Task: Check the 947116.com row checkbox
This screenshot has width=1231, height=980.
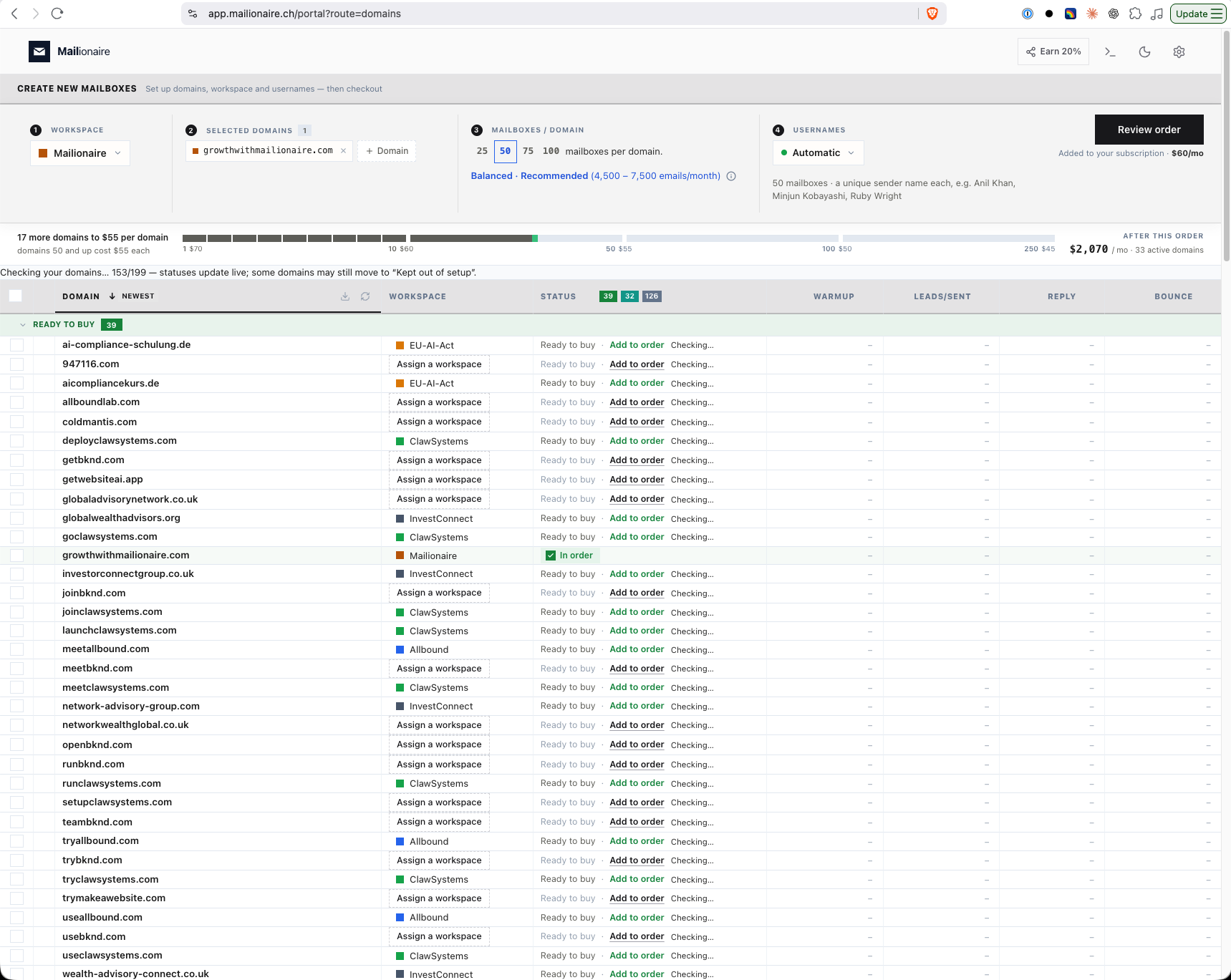Action: (x=17, y=364)
